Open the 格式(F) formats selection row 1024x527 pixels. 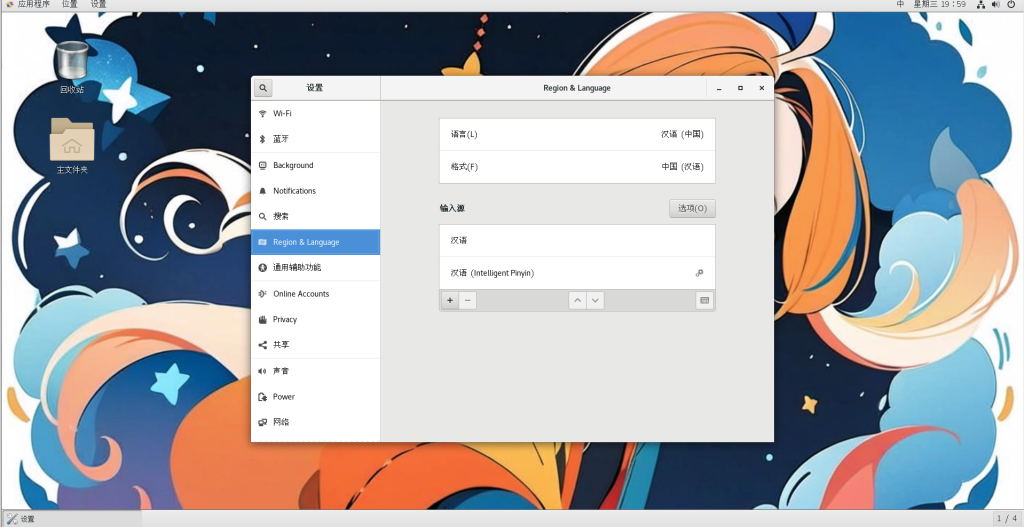point(577,167)
